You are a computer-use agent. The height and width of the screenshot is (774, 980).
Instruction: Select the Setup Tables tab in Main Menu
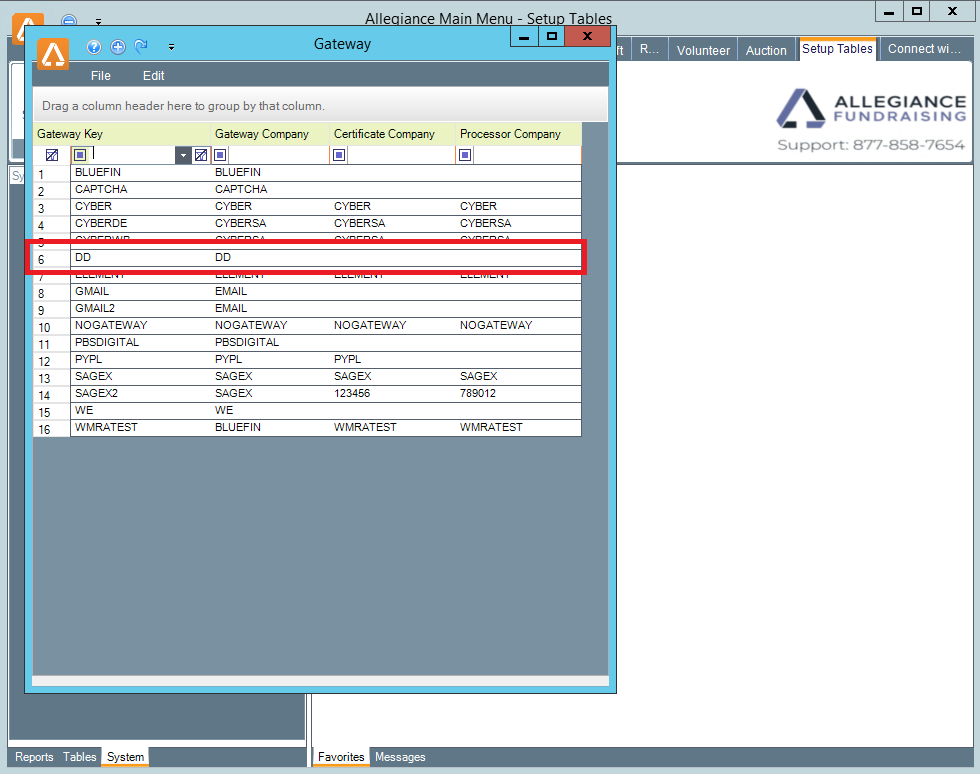tap(837, 49)
